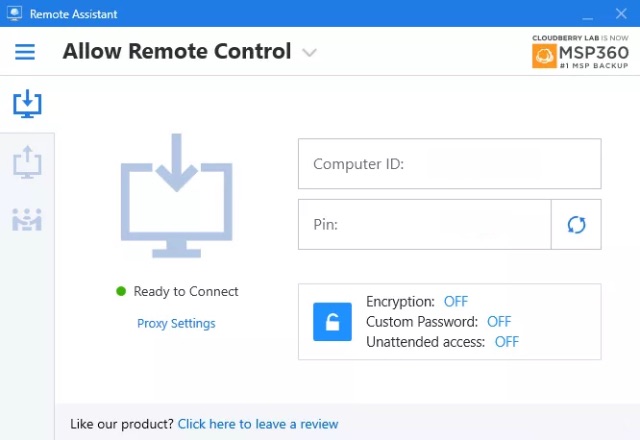Viewport: 640px width, 440px height.
Task: Toggle Custom Password OFF setting
Action: tap(499, 322)
